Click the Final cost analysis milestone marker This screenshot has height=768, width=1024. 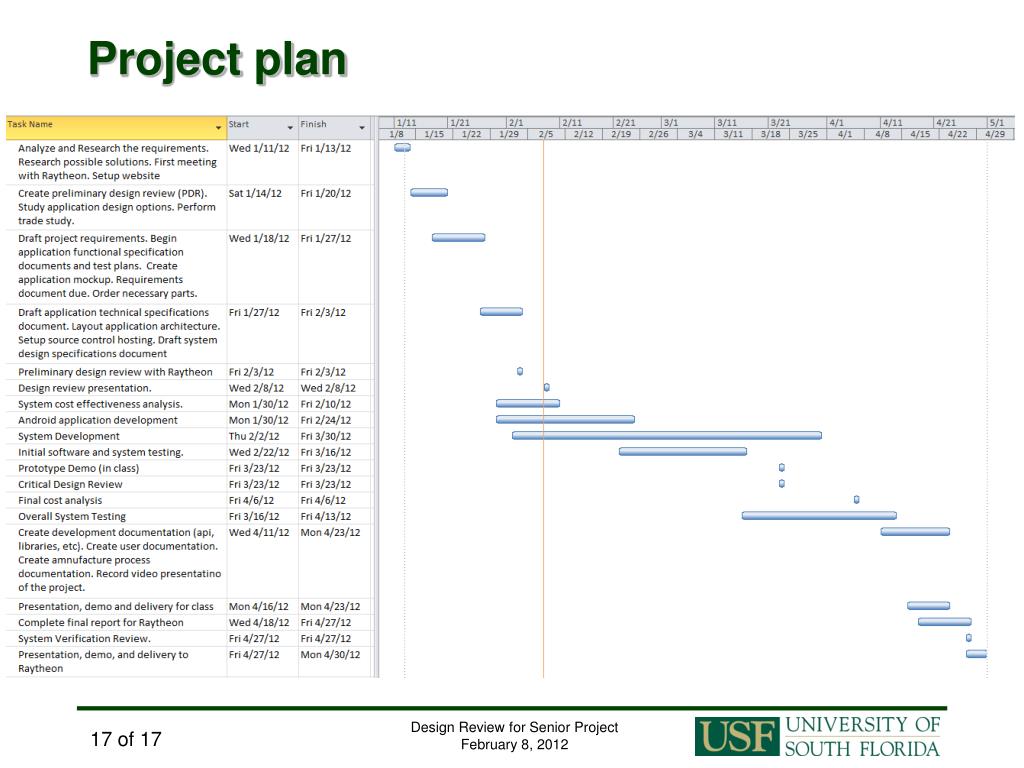[x=856, y=500]
